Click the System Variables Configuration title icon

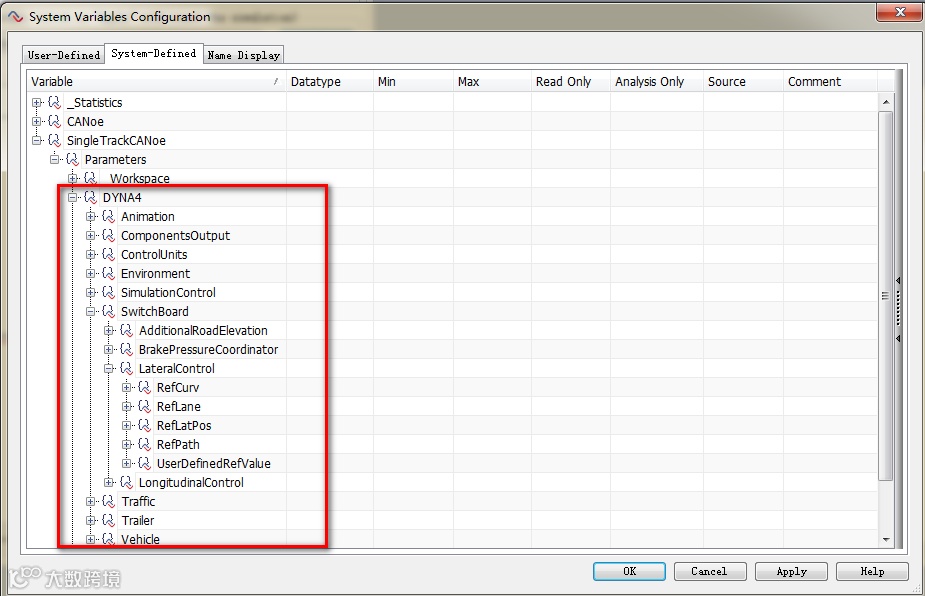click(16, 17)
